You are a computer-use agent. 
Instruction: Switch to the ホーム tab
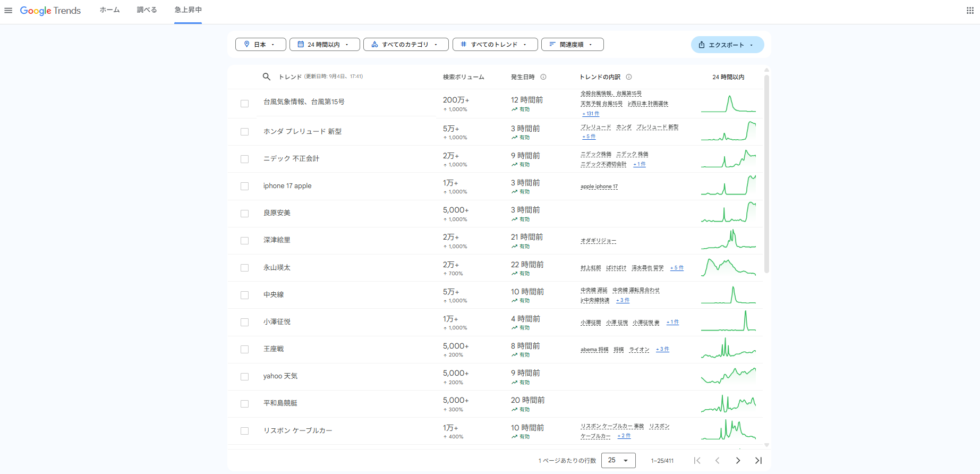(x=109, y=11)
